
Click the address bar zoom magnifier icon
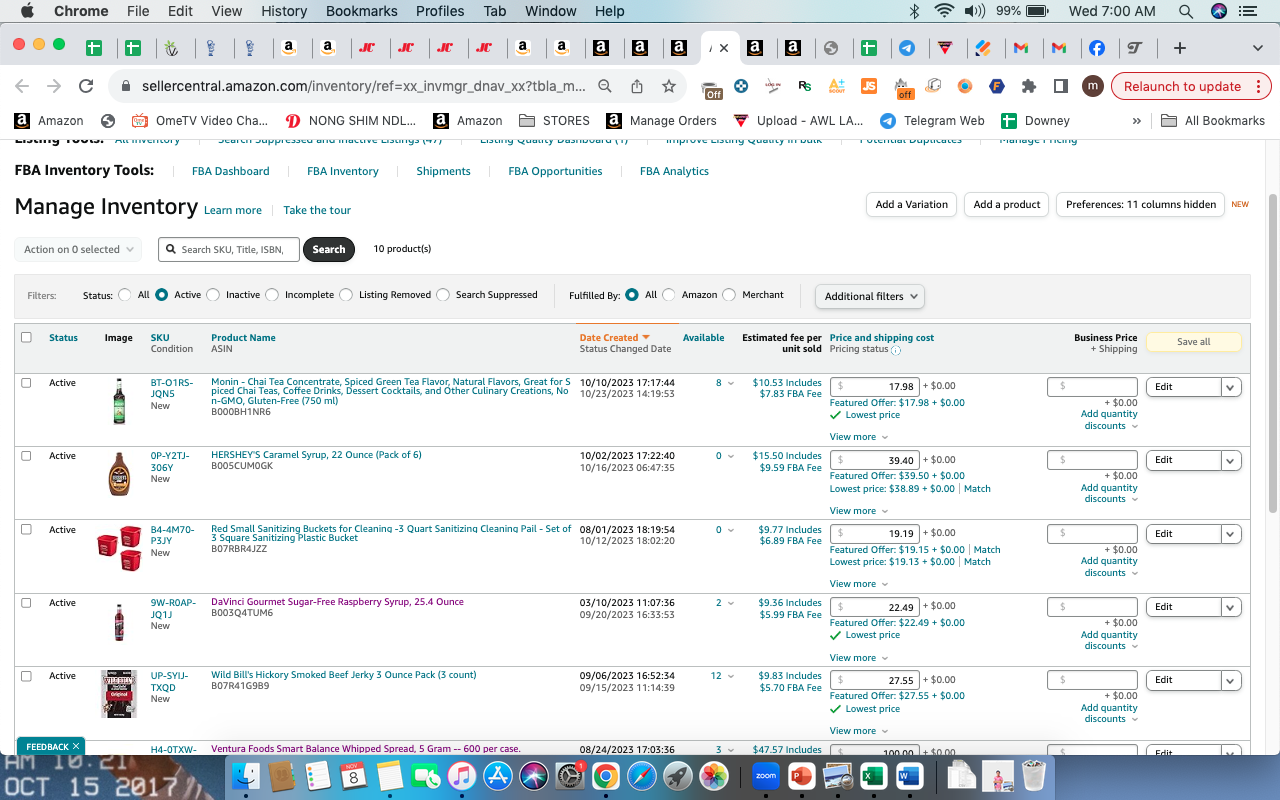(605, 86)
